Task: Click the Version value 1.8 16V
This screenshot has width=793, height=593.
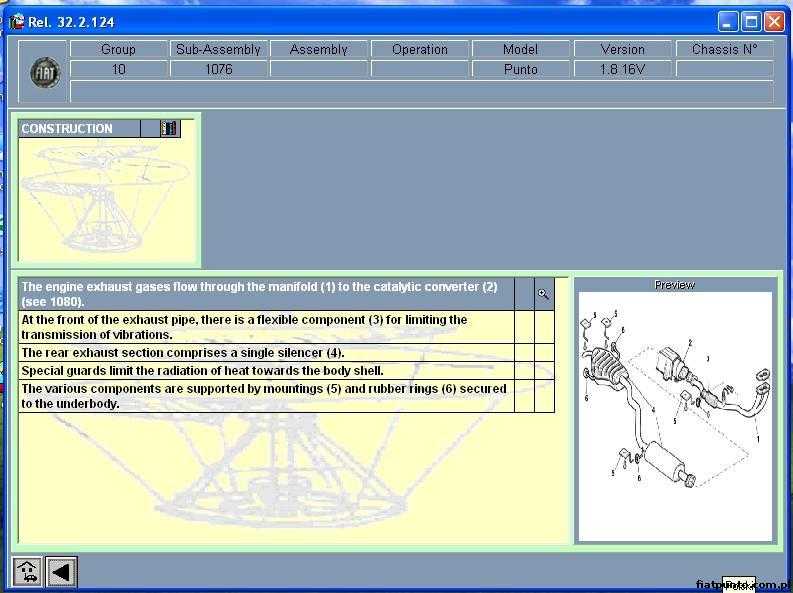Action: 623,69
